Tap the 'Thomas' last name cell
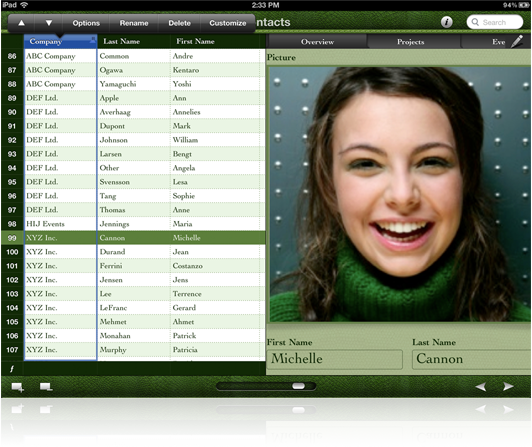The height and width of the screenshot is (447, 532). click(134, 210)
